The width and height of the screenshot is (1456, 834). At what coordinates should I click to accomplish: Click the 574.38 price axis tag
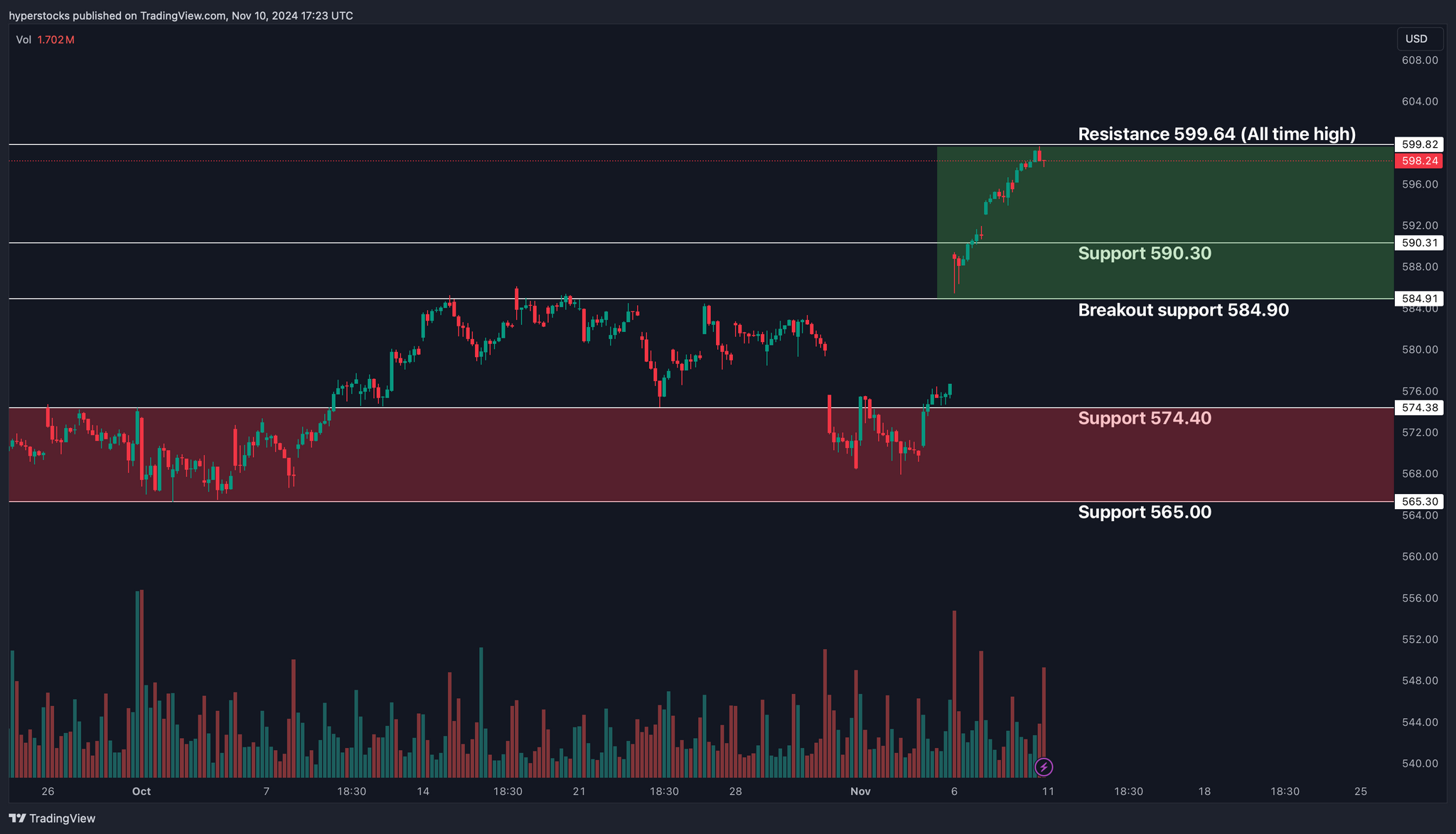(1419, 408)
